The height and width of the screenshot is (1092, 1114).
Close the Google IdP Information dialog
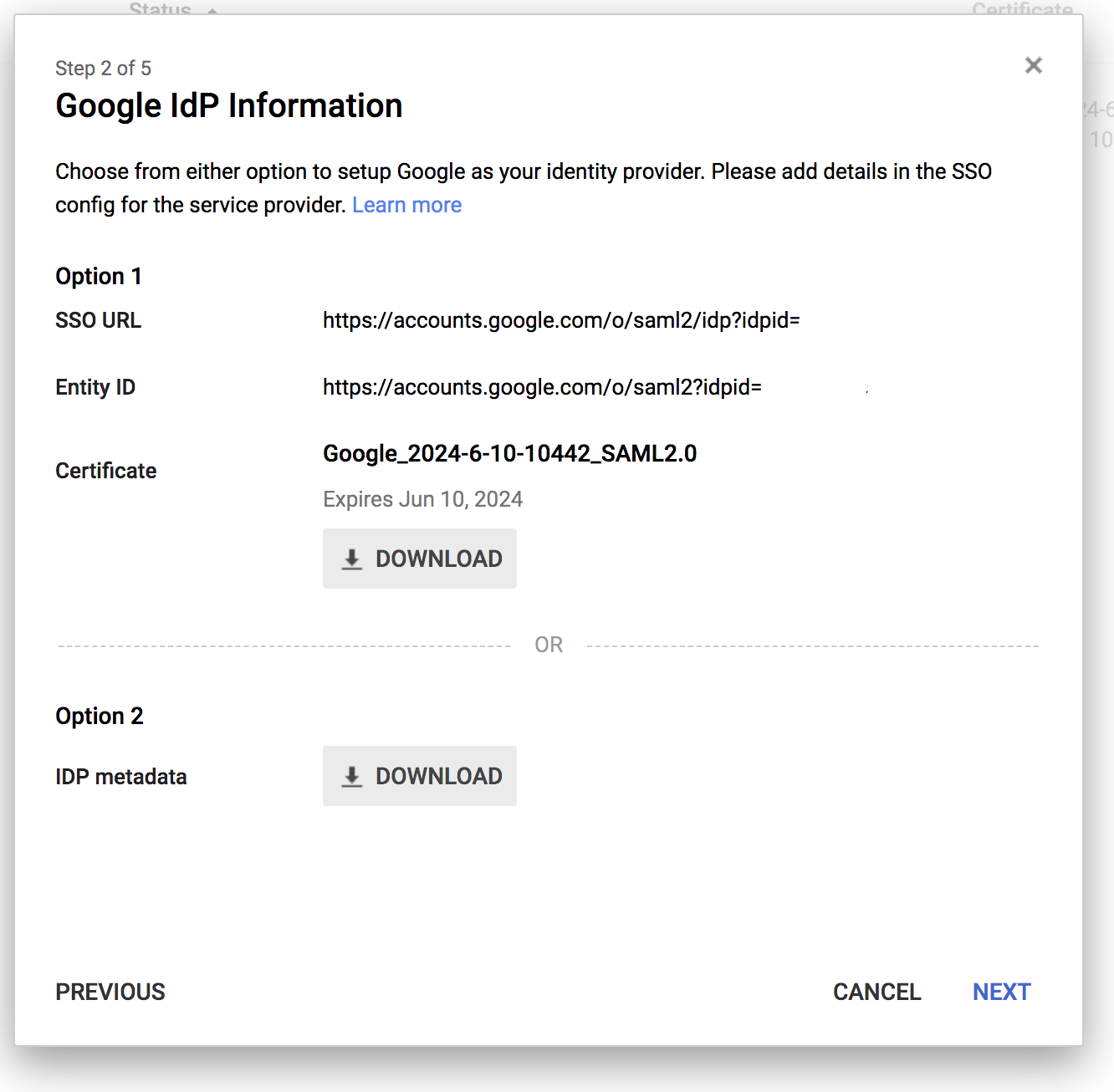(x=1033, y=65)
